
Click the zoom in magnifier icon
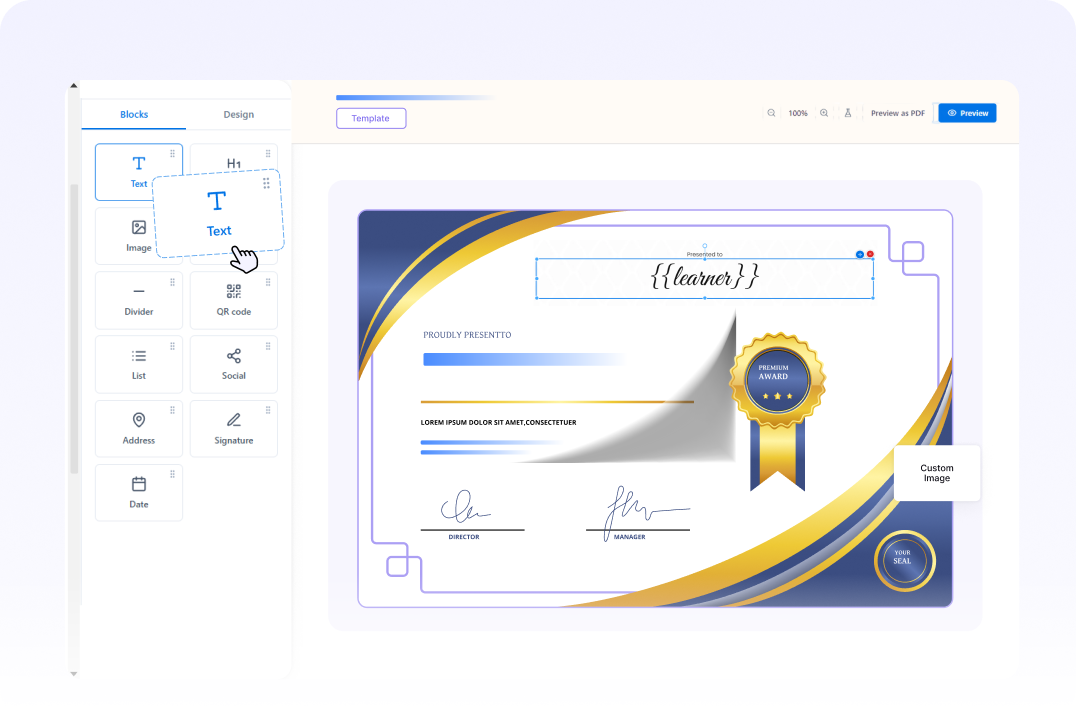(824, 113)
